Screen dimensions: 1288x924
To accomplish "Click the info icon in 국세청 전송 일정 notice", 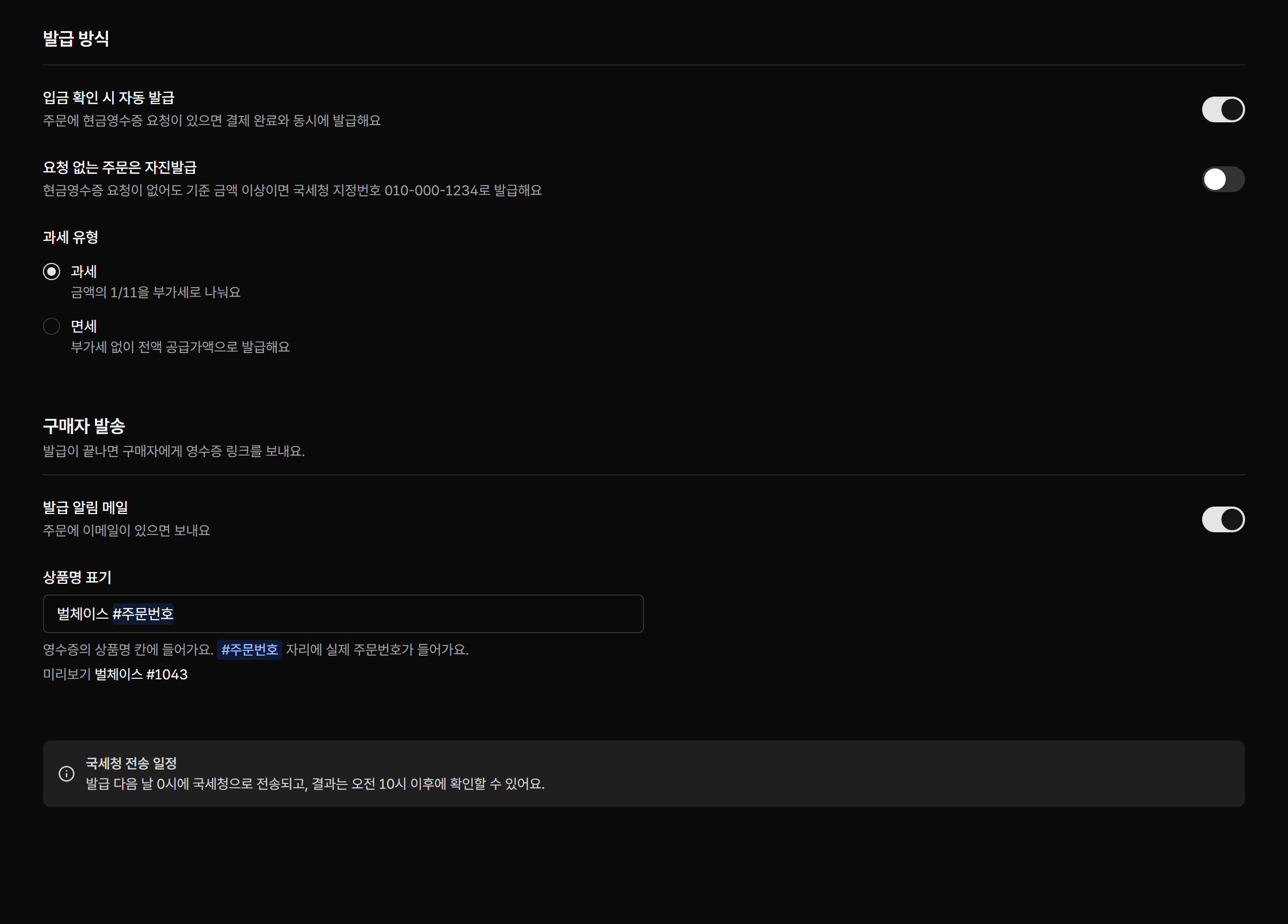I will [x=67, y=774].
